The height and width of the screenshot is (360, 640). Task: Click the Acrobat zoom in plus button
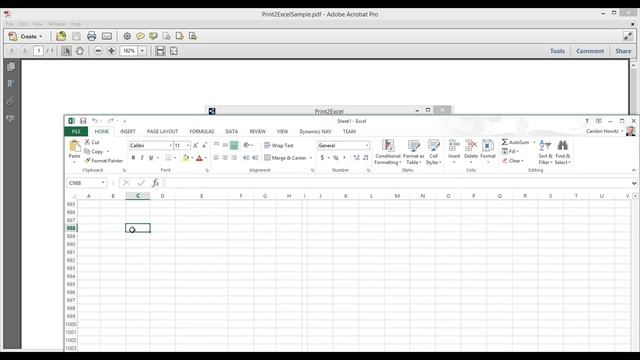point(111,51)
